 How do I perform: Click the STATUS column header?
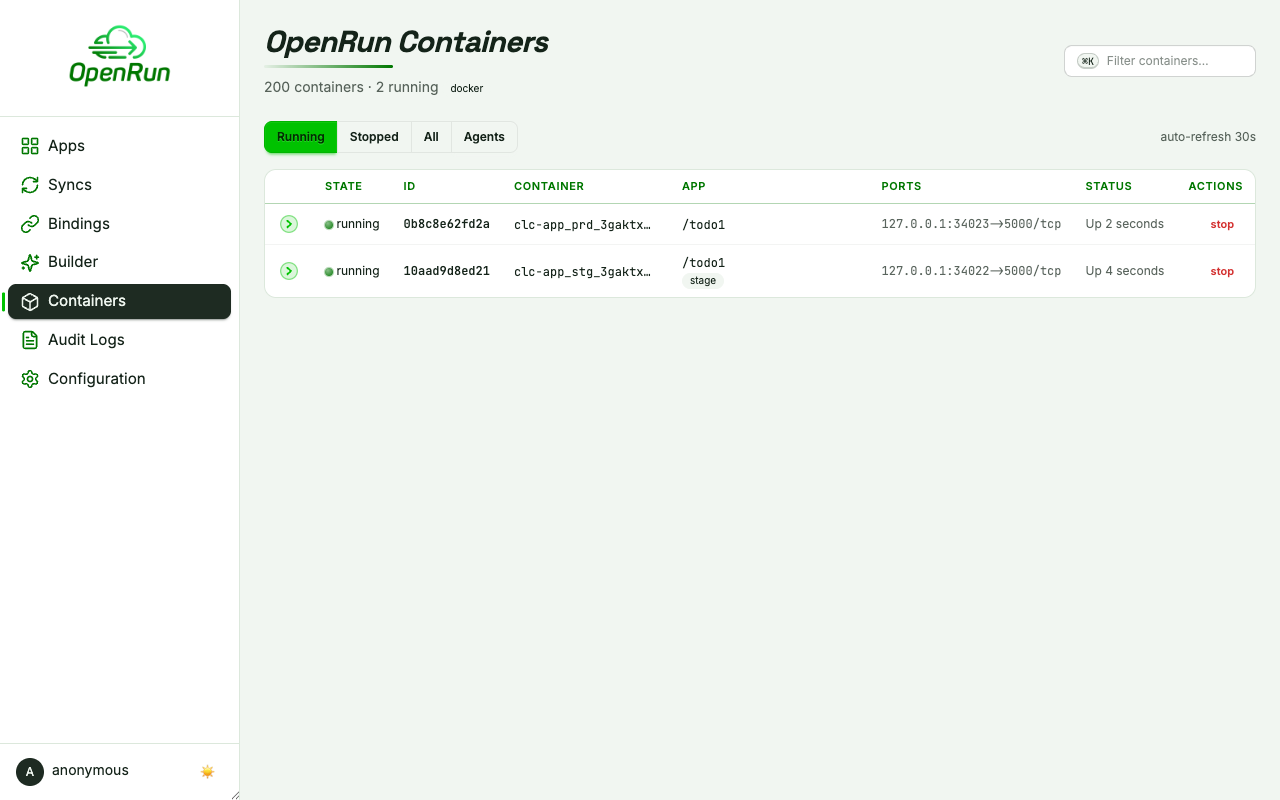click(x=1109, y=186)
